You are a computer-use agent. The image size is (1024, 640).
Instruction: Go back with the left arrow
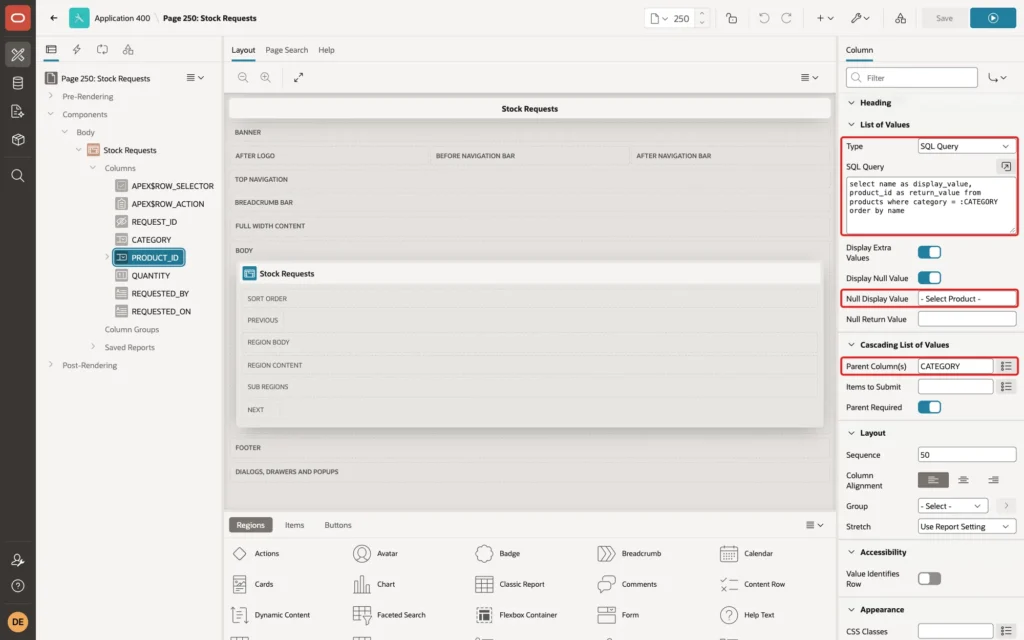click(x=54, y=18)
